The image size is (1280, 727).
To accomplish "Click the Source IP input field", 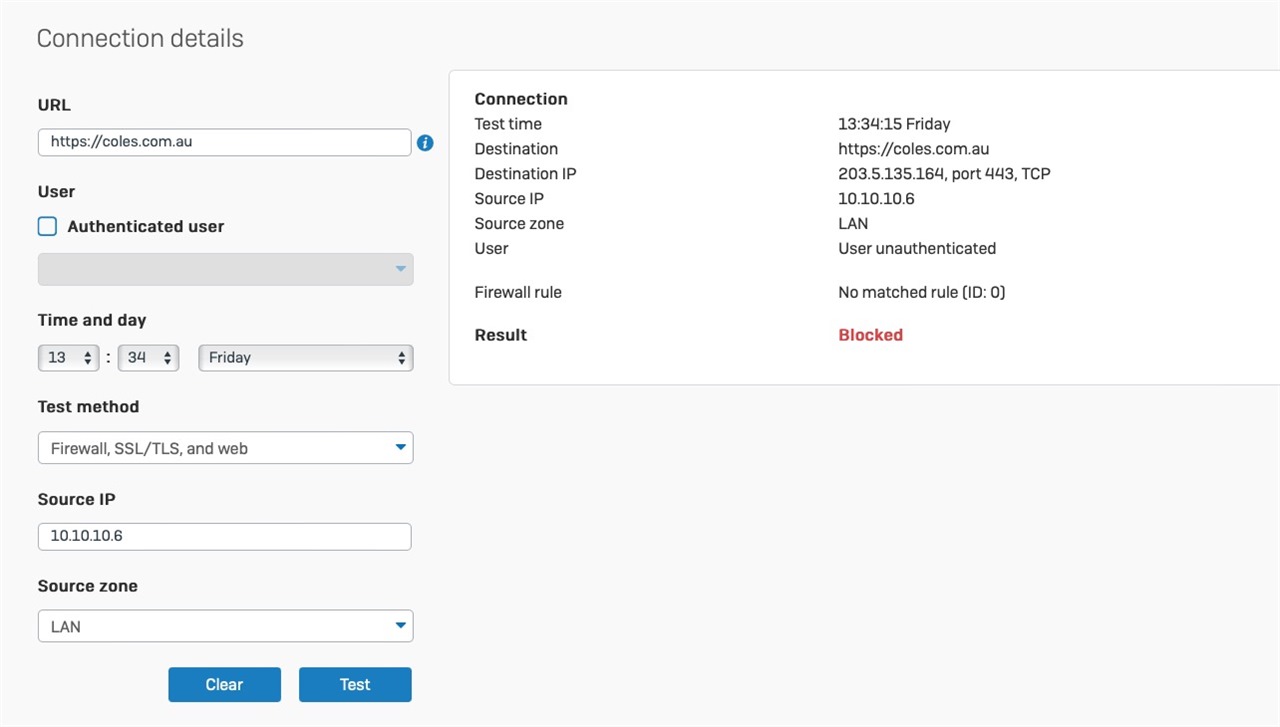I will 225,536.
